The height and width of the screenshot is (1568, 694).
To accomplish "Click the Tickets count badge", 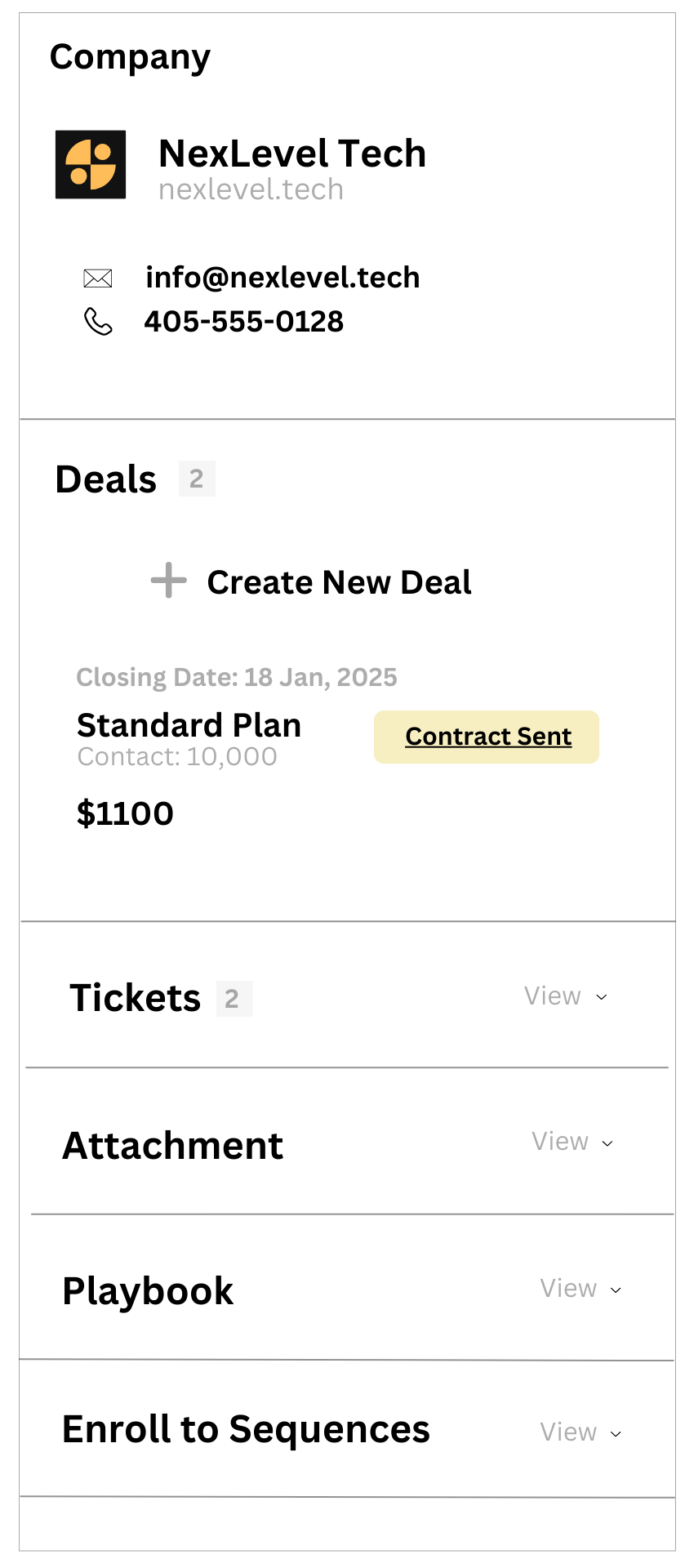I will (x=234, y=998).
